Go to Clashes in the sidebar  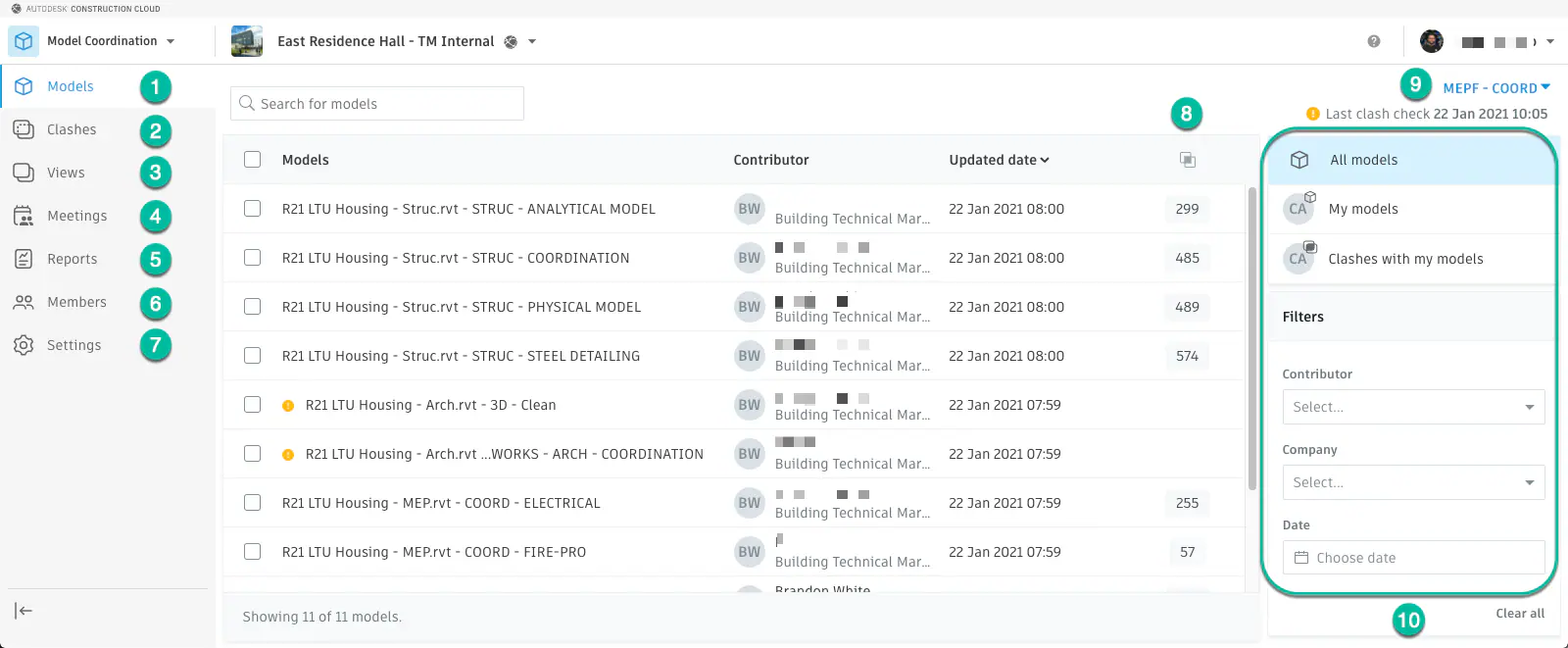[72, 129]
